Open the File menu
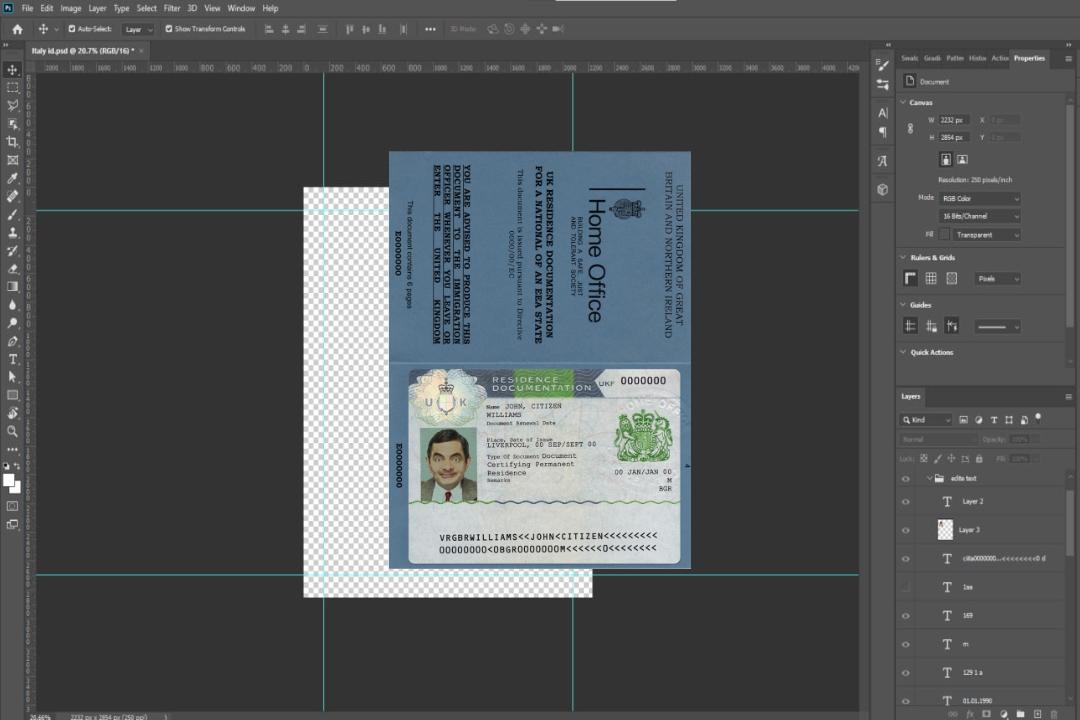 27,8
